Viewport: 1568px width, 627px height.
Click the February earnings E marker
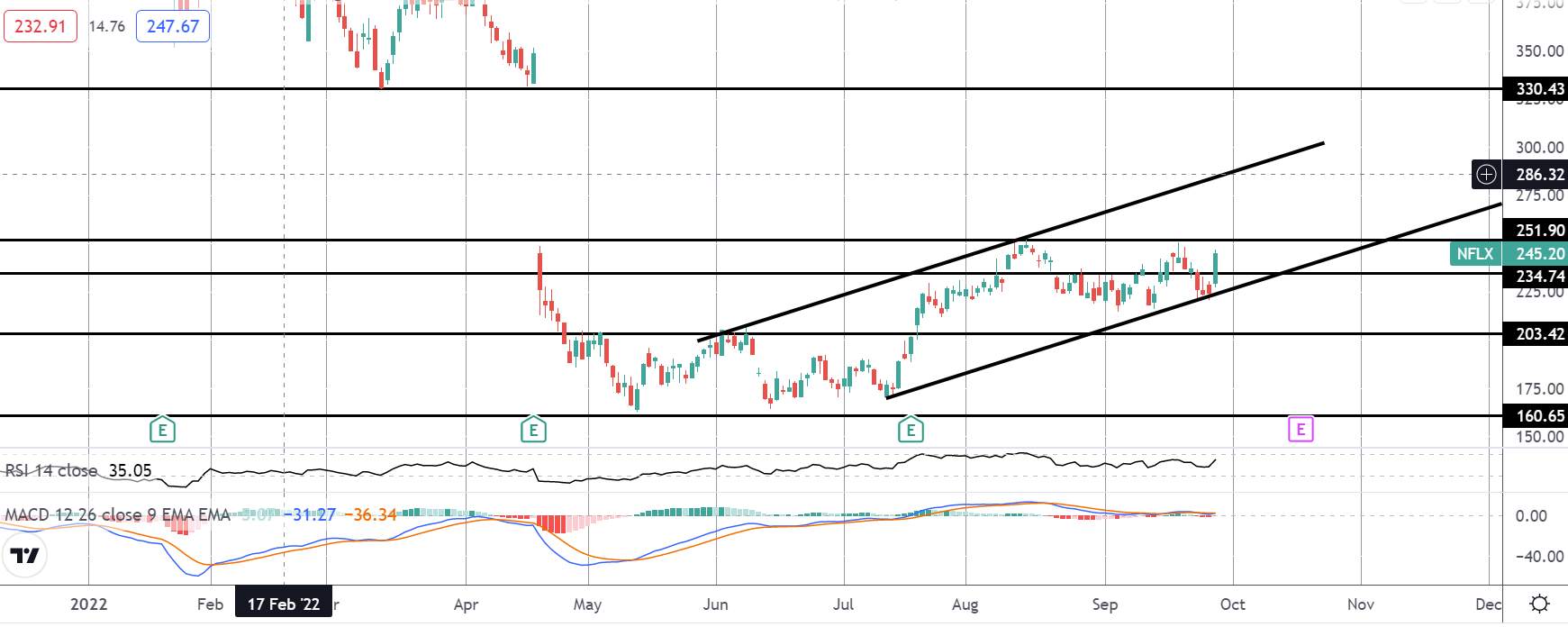(162, 430)
